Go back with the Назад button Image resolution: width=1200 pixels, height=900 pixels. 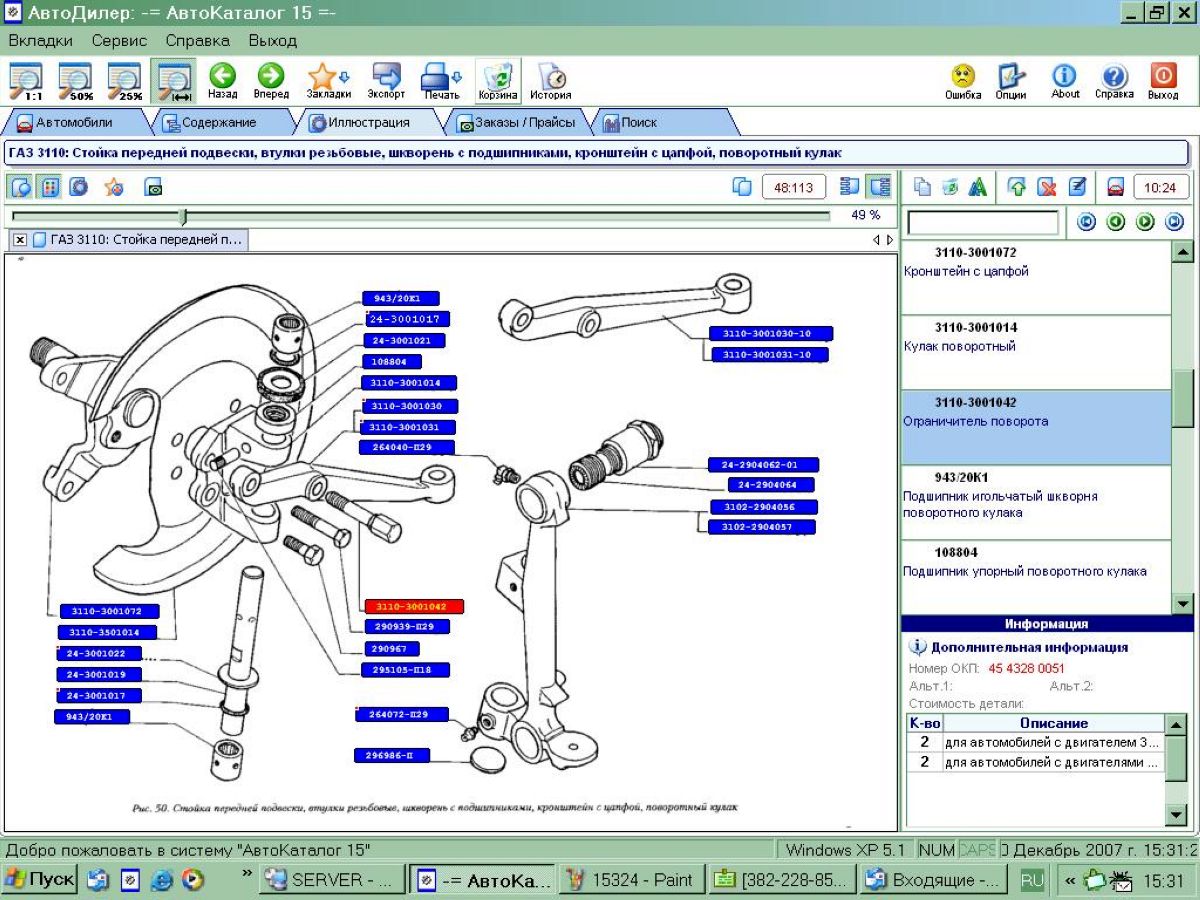(x=222, y=81)
